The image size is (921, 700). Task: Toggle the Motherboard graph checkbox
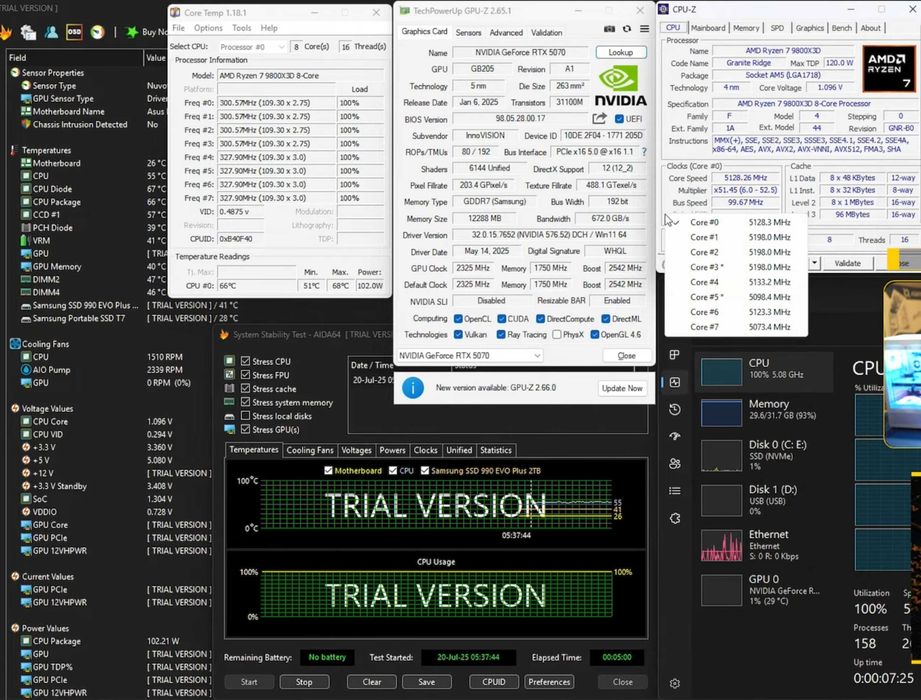(328, 470)
